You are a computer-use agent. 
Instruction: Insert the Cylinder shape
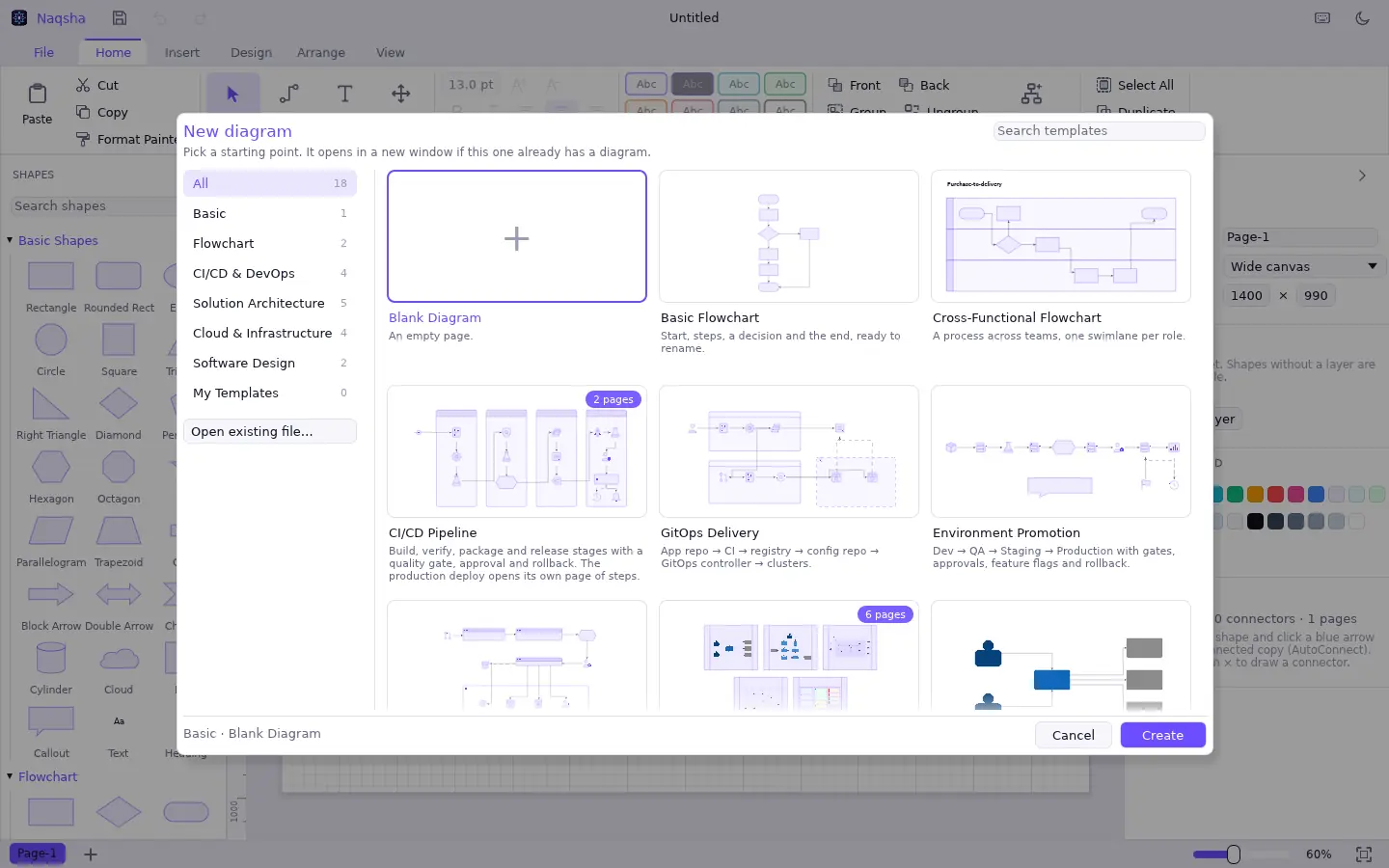click(x=51, y=658)
